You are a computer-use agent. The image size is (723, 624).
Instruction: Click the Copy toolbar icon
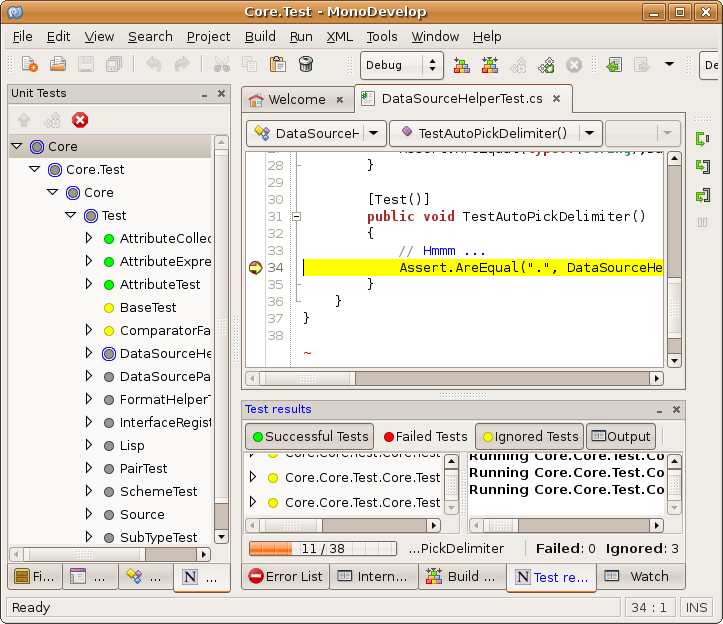pyautogui.click(x=249, y=65)
